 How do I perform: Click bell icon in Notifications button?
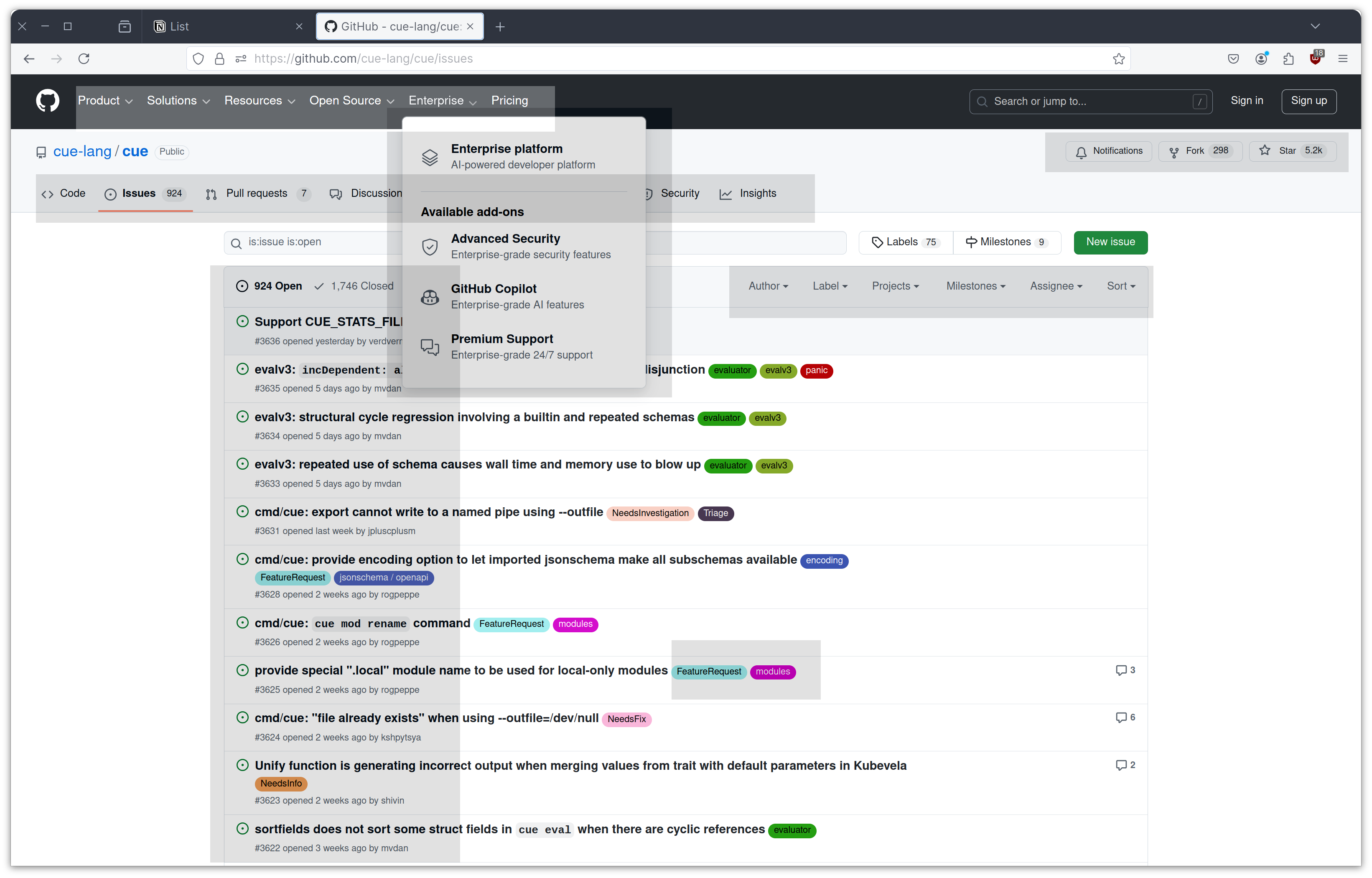click(x=1081, y=152)
